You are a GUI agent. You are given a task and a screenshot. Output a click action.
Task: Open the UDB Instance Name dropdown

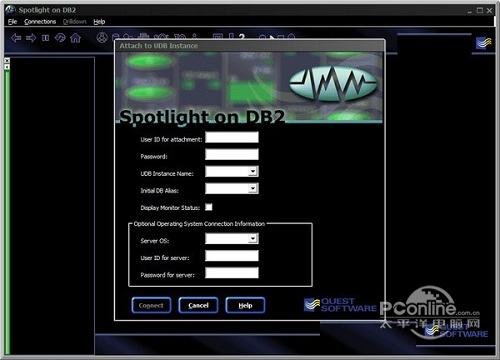tap(253, 171)
